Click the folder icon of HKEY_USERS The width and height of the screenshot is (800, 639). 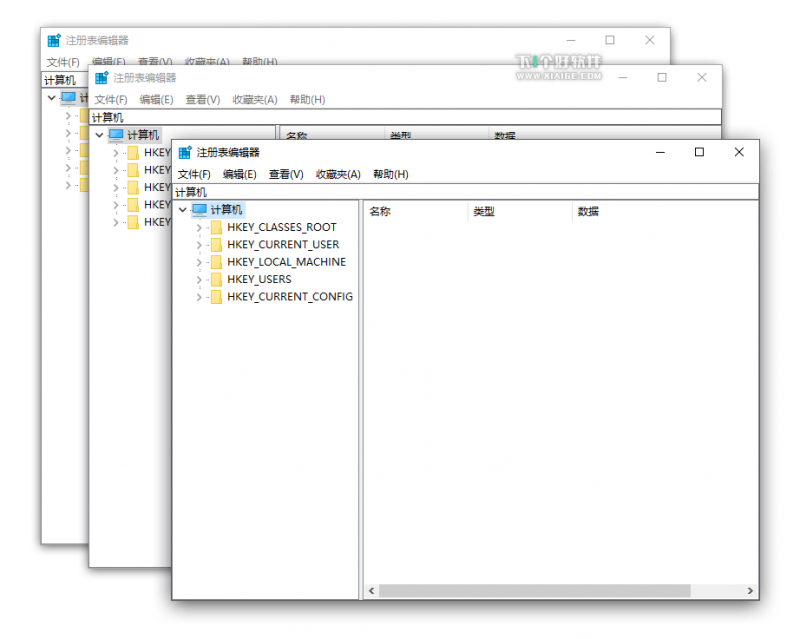(x=217, y=279)
